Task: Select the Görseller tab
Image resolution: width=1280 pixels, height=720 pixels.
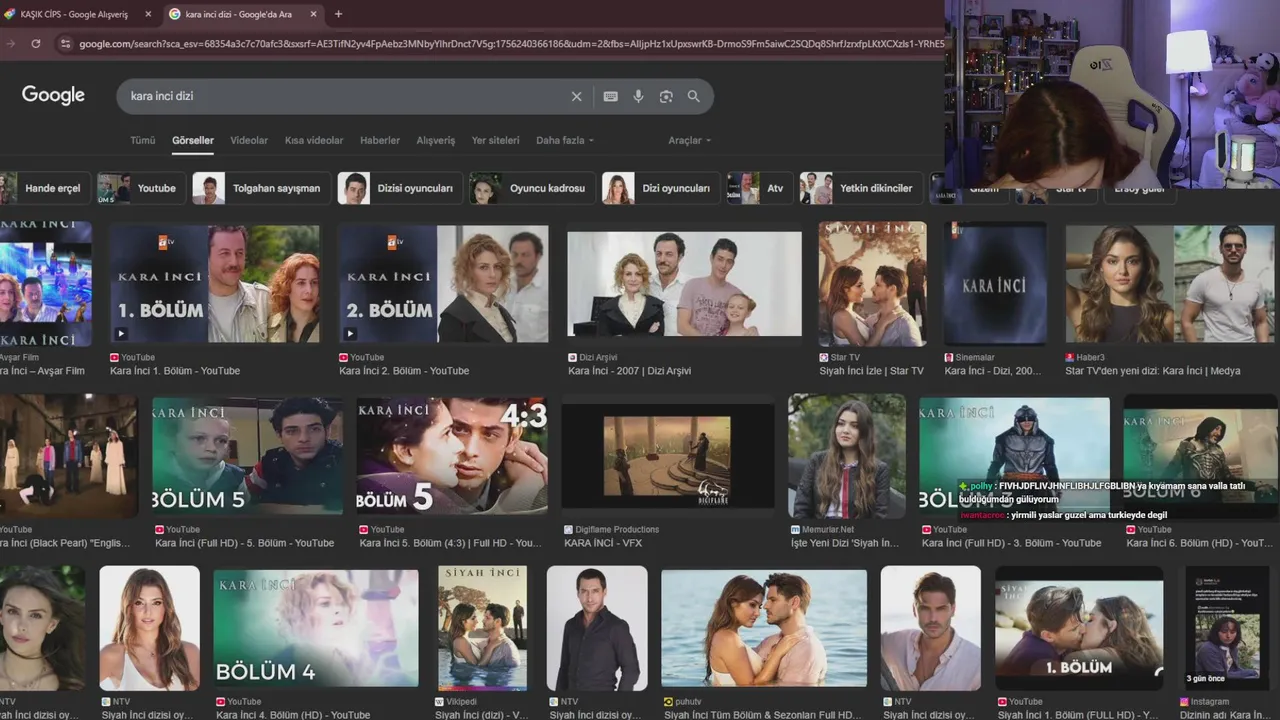Action: (x=193, y=141)
